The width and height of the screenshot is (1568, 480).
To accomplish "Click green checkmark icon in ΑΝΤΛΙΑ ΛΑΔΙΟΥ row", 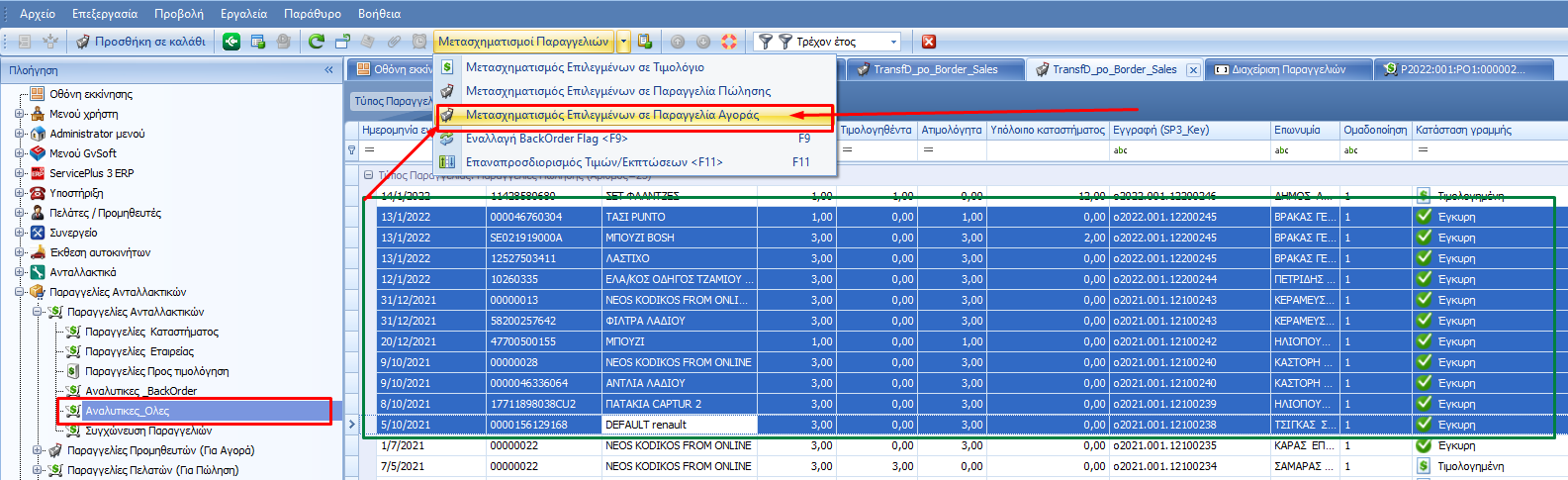I will pyautogui.click(x=1424, y=382).
